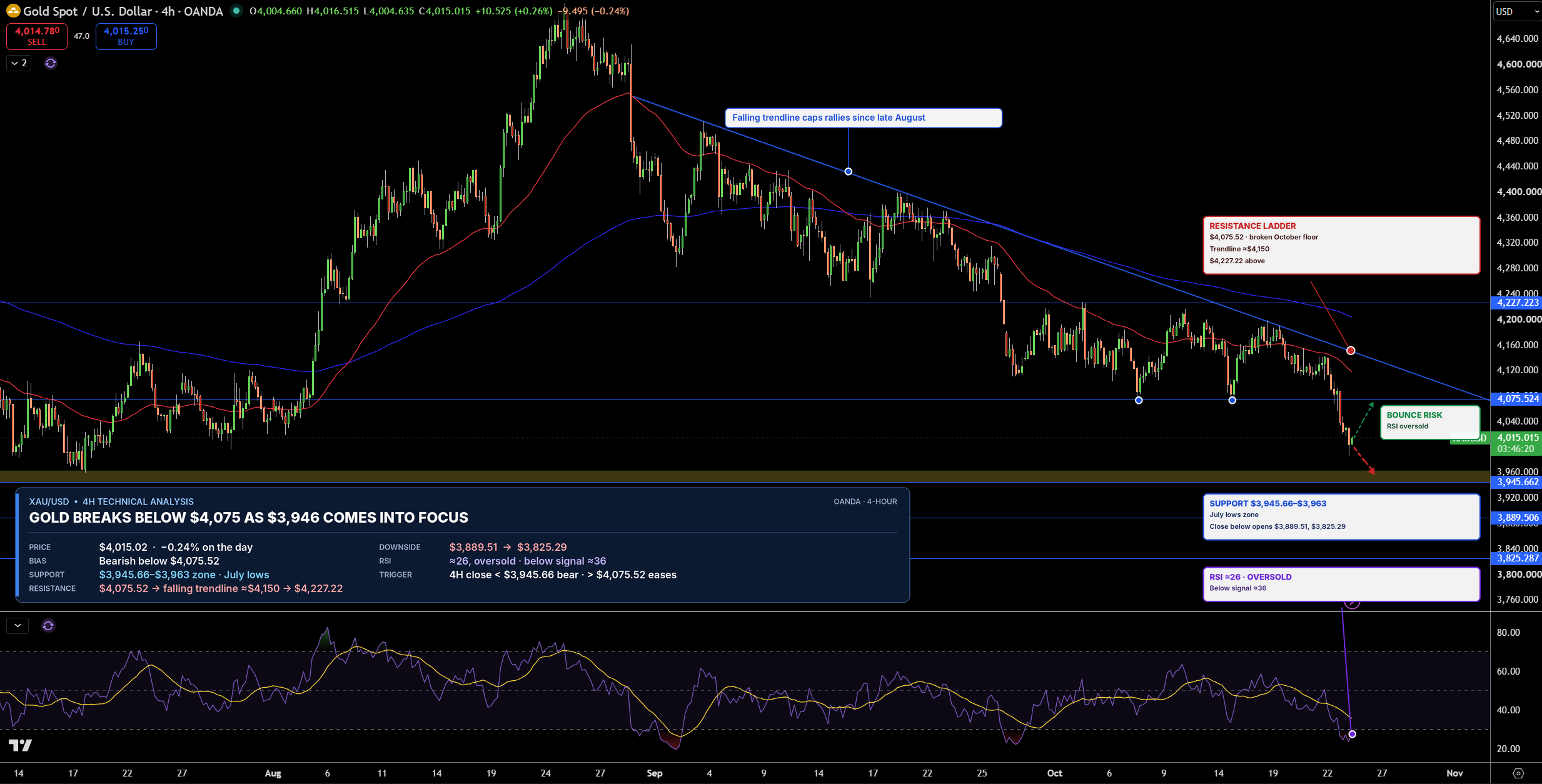This screenshot has height=784, width=1542.
Task: Select the 3,889.506 price level label
Action: tap(1517, 518)
